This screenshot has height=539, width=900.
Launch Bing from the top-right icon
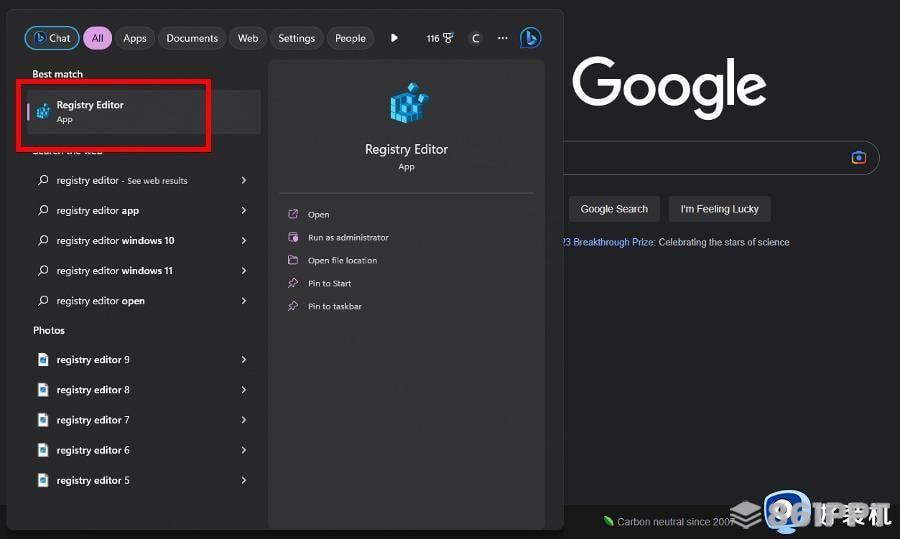coord(530,38)
